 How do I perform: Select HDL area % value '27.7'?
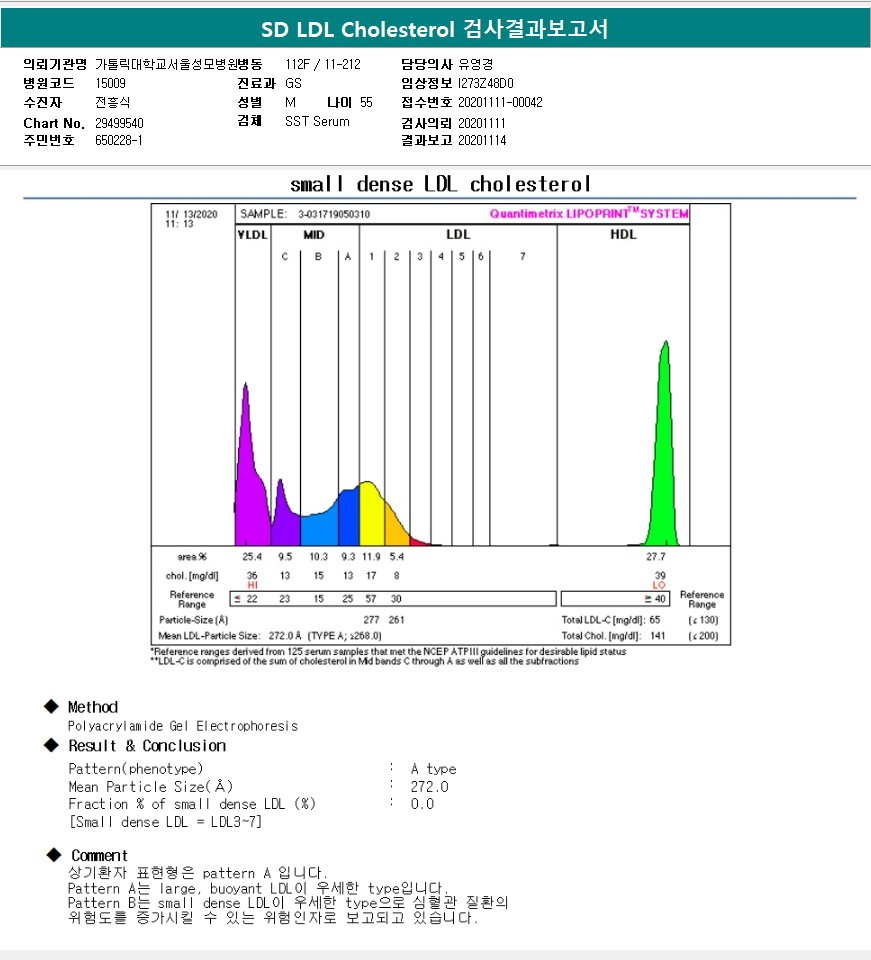tap(656, 557)
